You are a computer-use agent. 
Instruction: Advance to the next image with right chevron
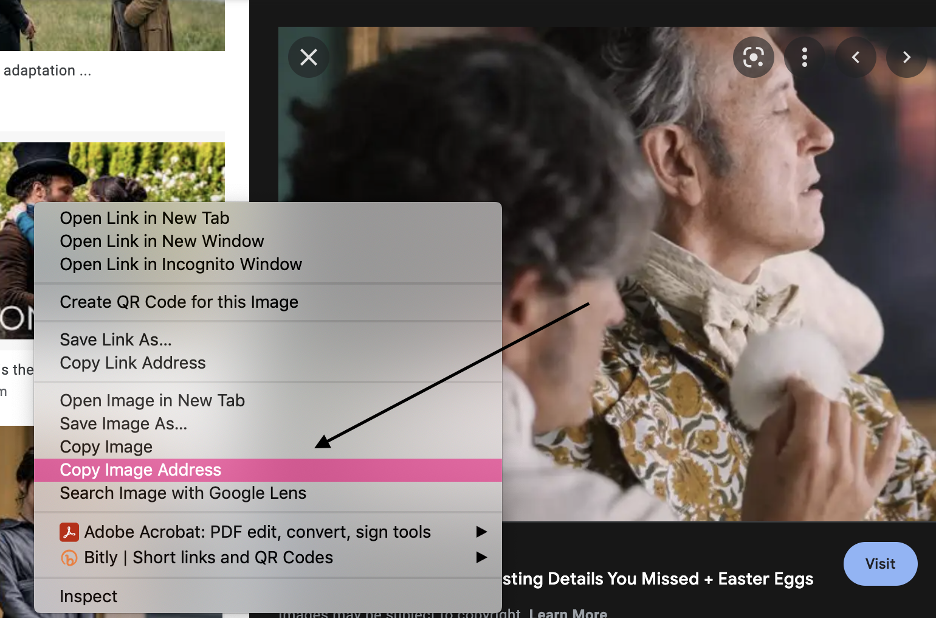click(x=906, y=57)
